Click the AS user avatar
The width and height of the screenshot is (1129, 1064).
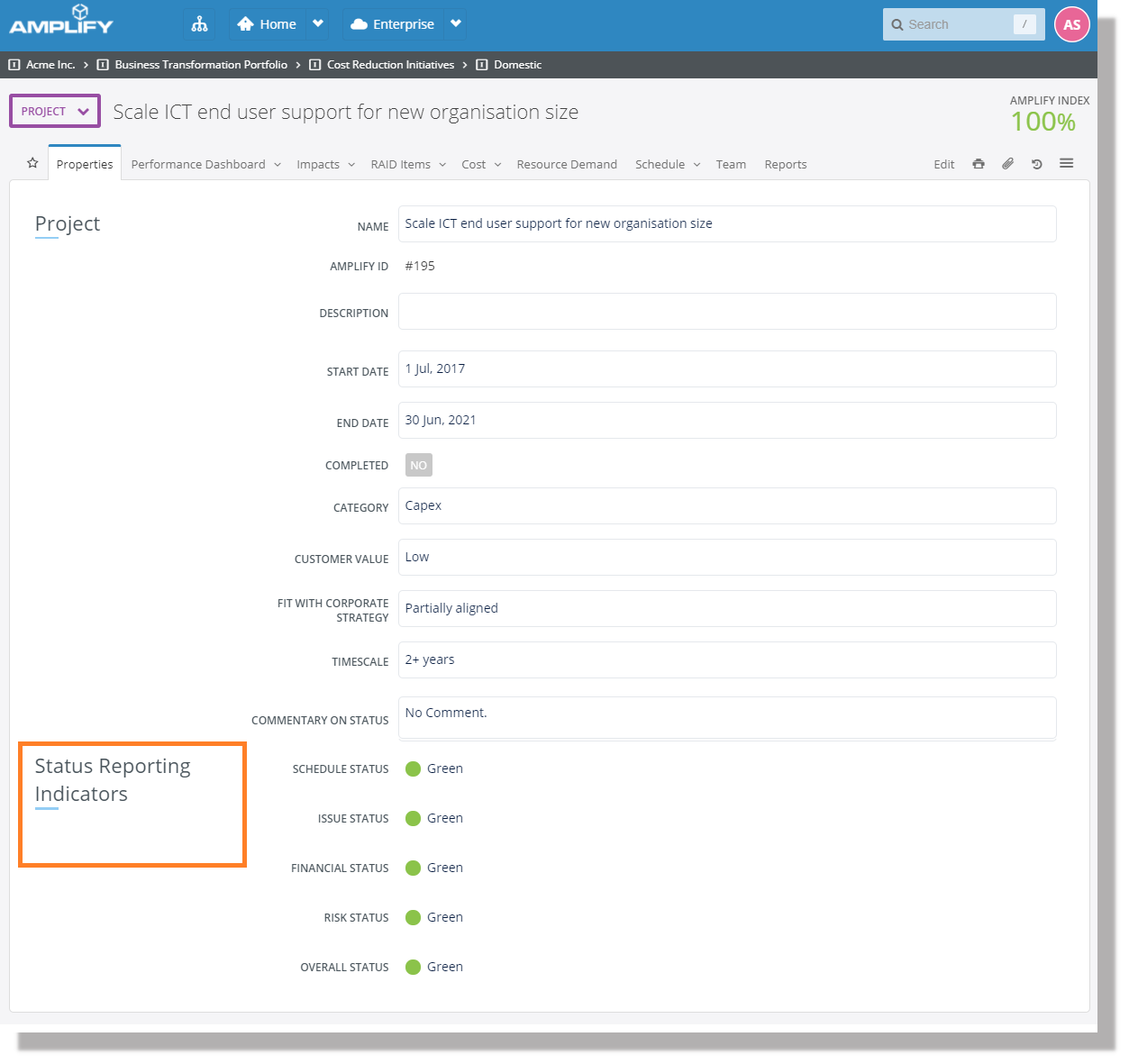click(x=1071, y=24)
